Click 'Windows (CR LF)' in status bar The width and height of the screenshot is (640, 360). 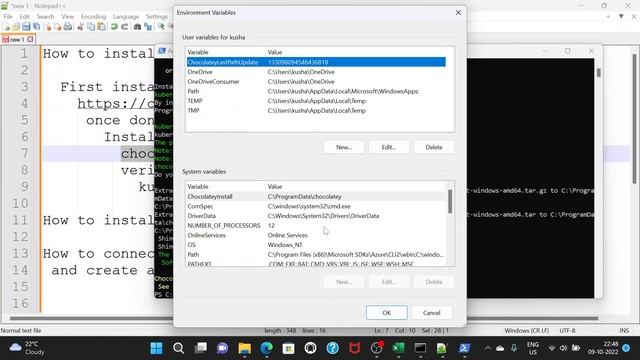tap(527, 331)
